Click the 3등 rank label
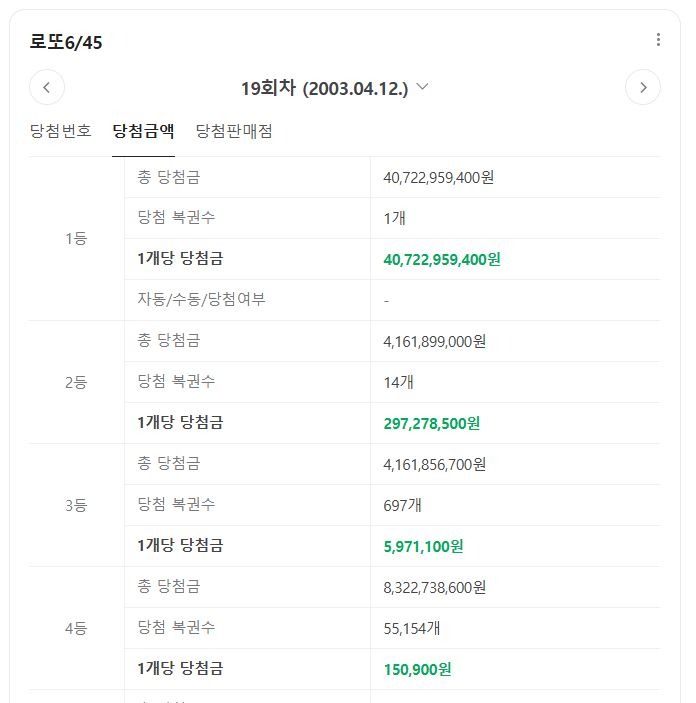The image size is (696, 703). (x=76, y=505)
